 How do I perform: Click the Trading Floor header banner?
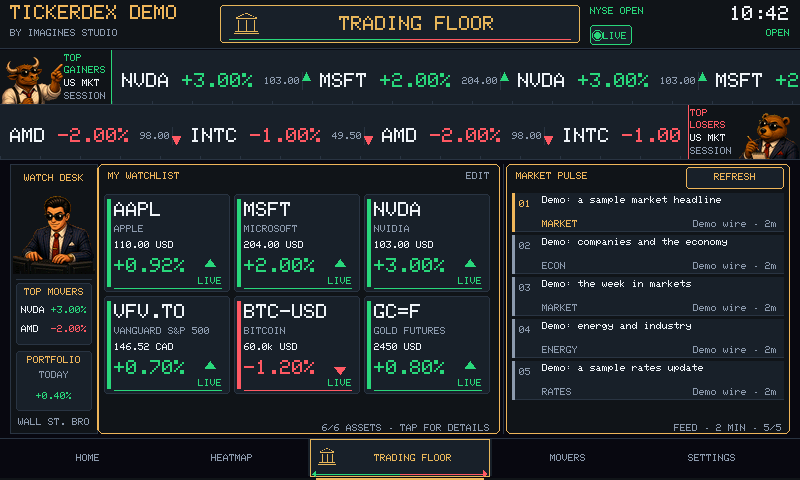(400, 24)
